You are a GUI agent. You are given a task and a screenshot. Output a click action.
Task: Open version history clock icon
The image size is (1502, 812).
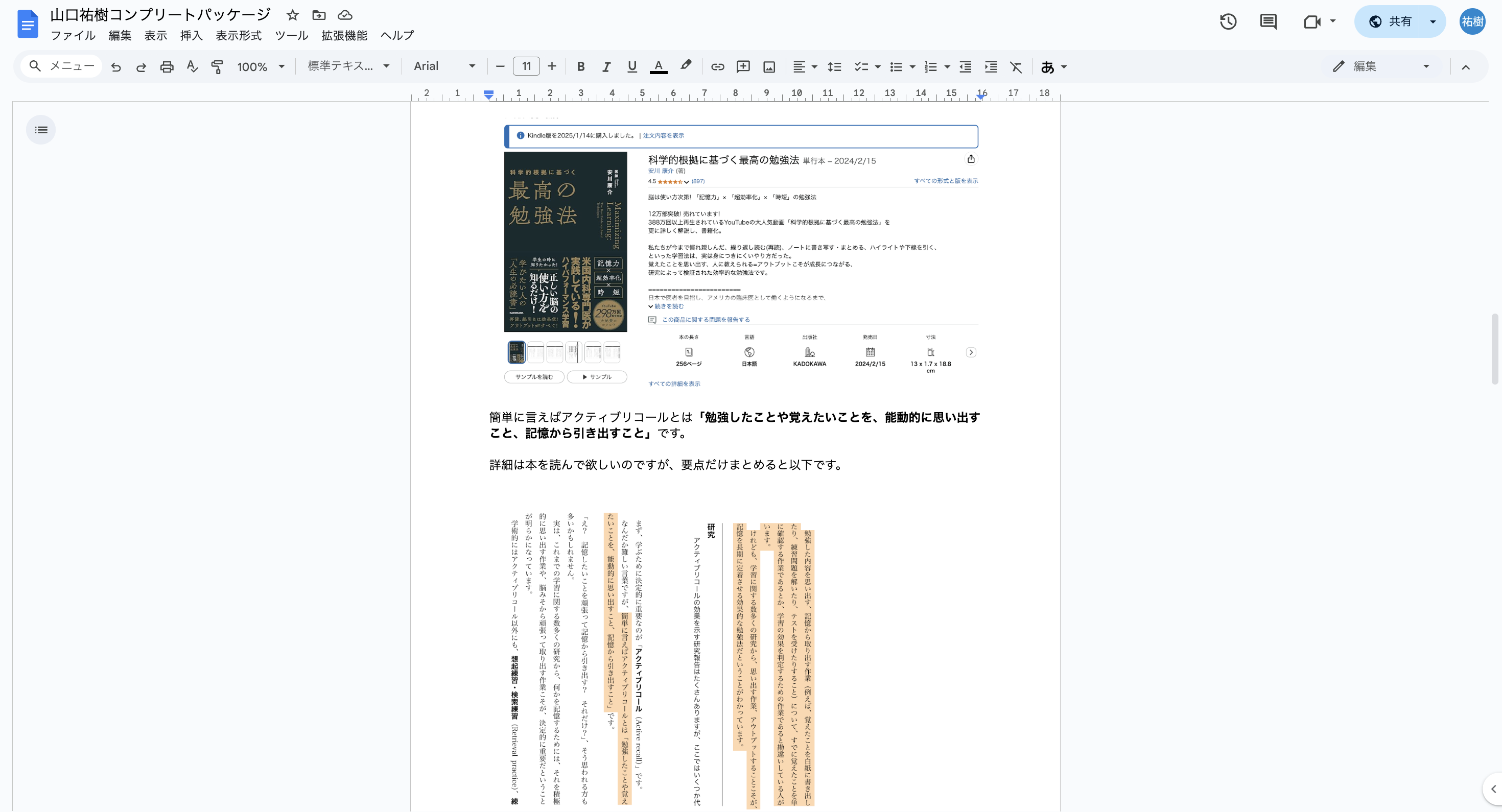click(1228, 21)
